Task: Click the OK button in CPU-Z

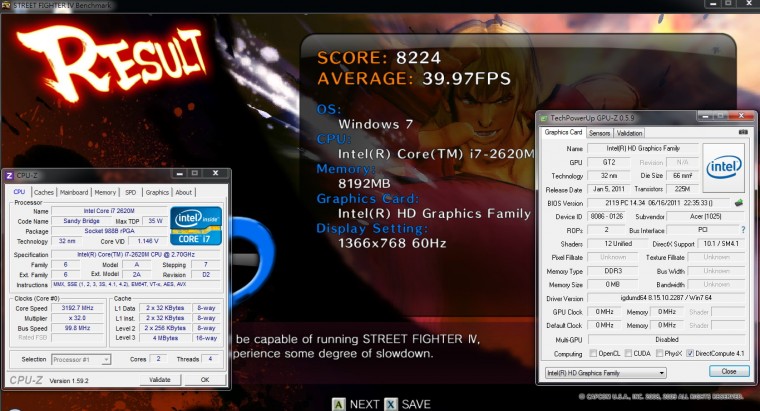Action: tap(205, 380)
